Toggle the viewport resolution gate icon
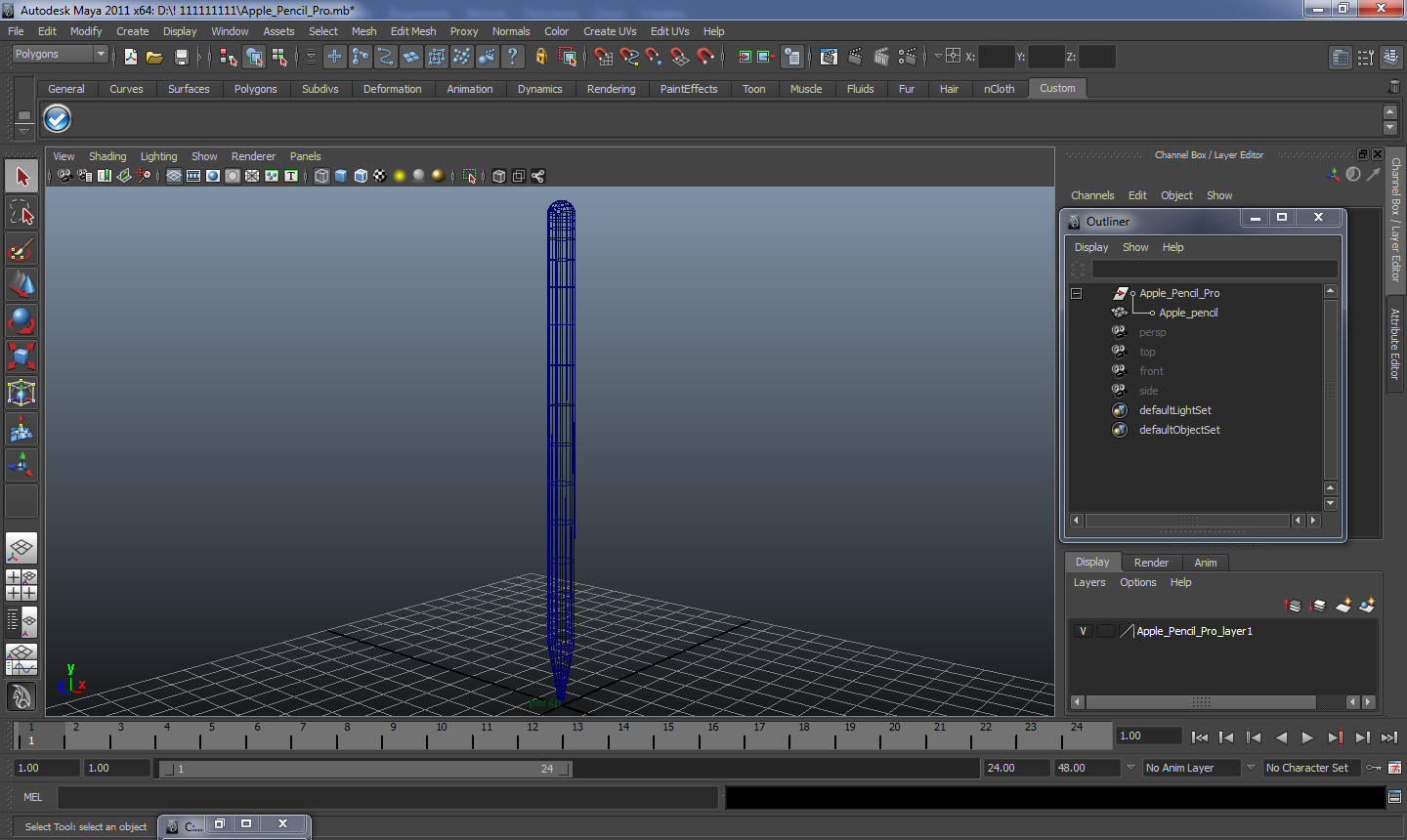The image size is (1407, 840). 213,176
